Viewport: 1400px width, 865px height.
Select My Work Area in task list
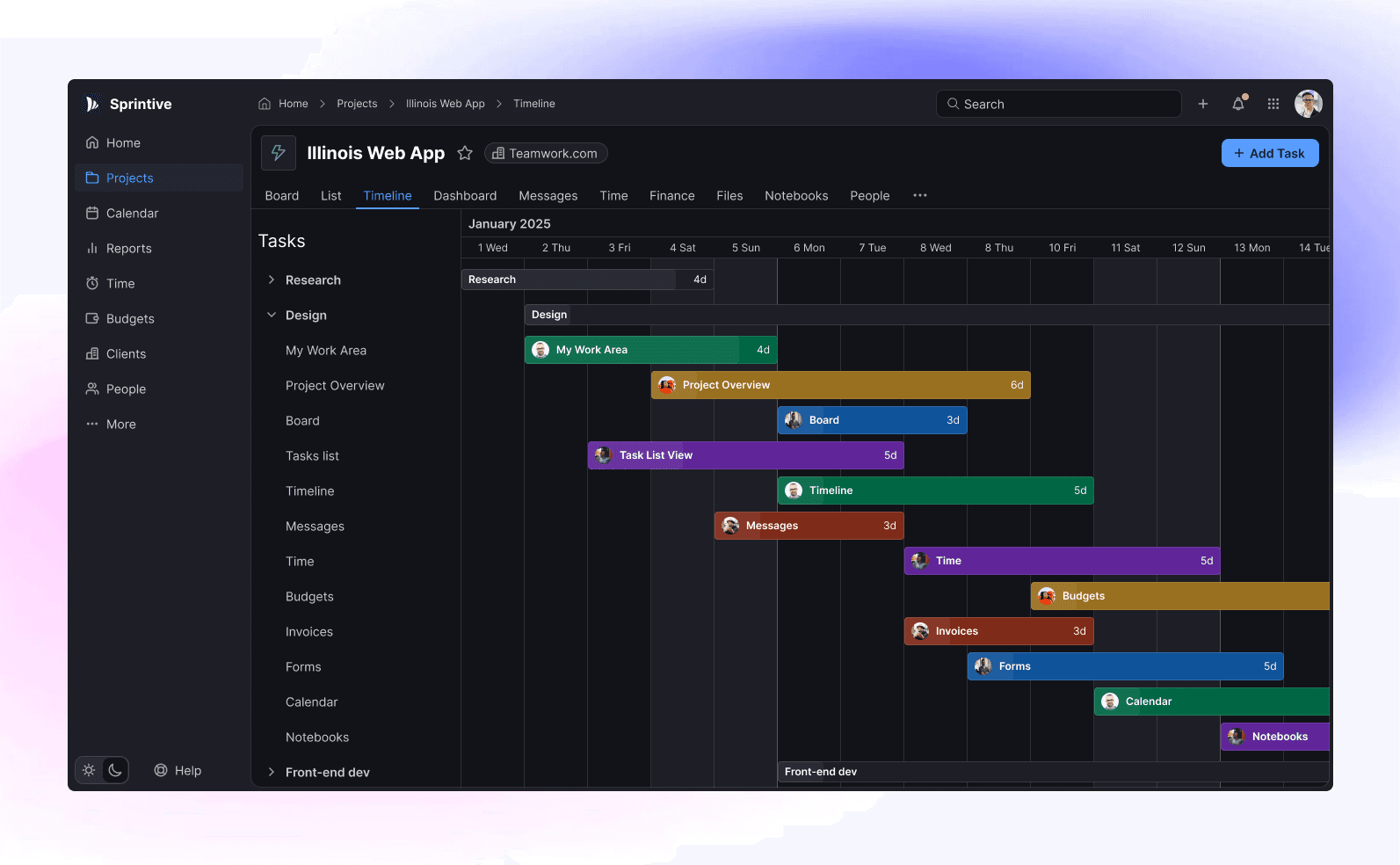pyautogui.click(x=326, y=350)
